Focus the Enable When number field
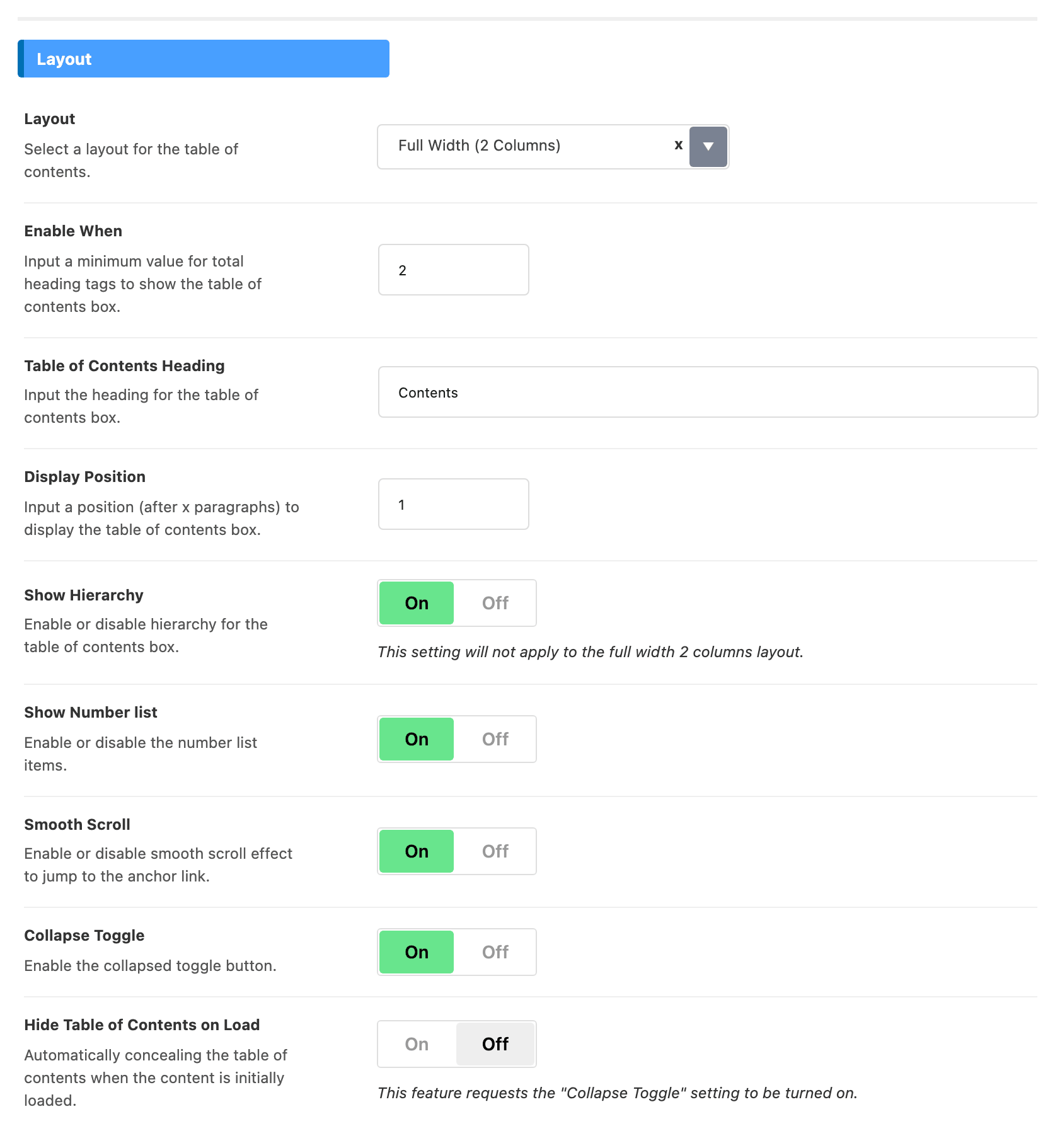The width and height of the screenshot is (1055, 1148). point(453,270)
